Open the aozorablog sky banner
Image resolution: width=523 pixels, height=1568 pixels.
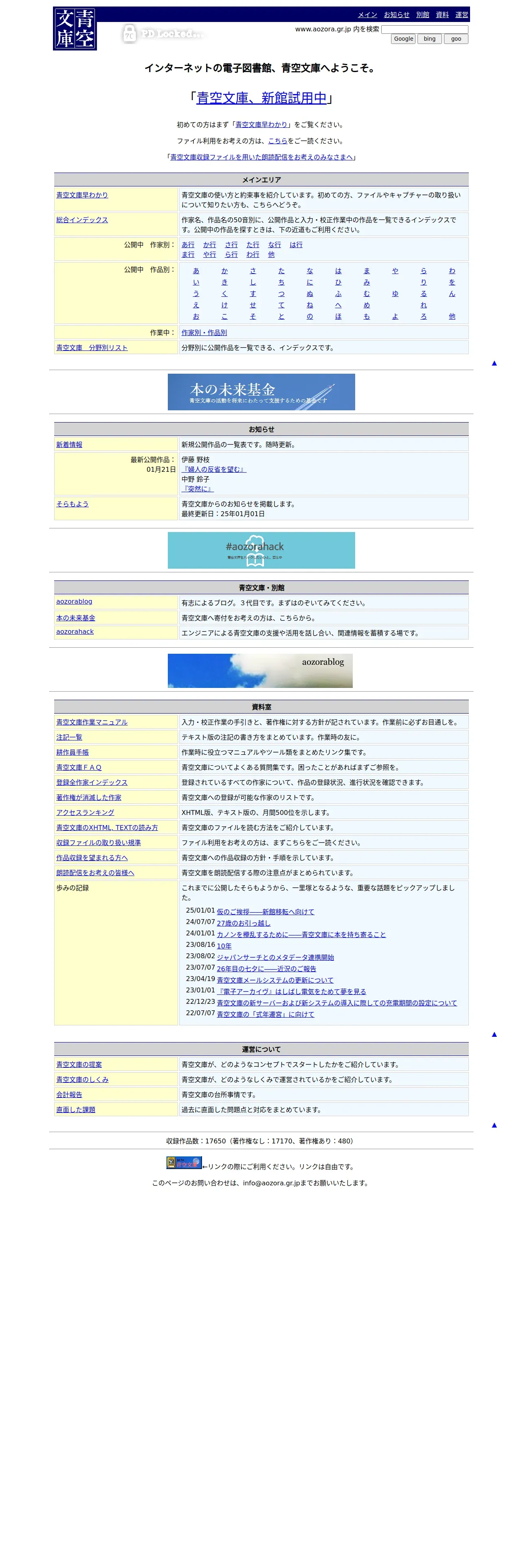[260, 671]
